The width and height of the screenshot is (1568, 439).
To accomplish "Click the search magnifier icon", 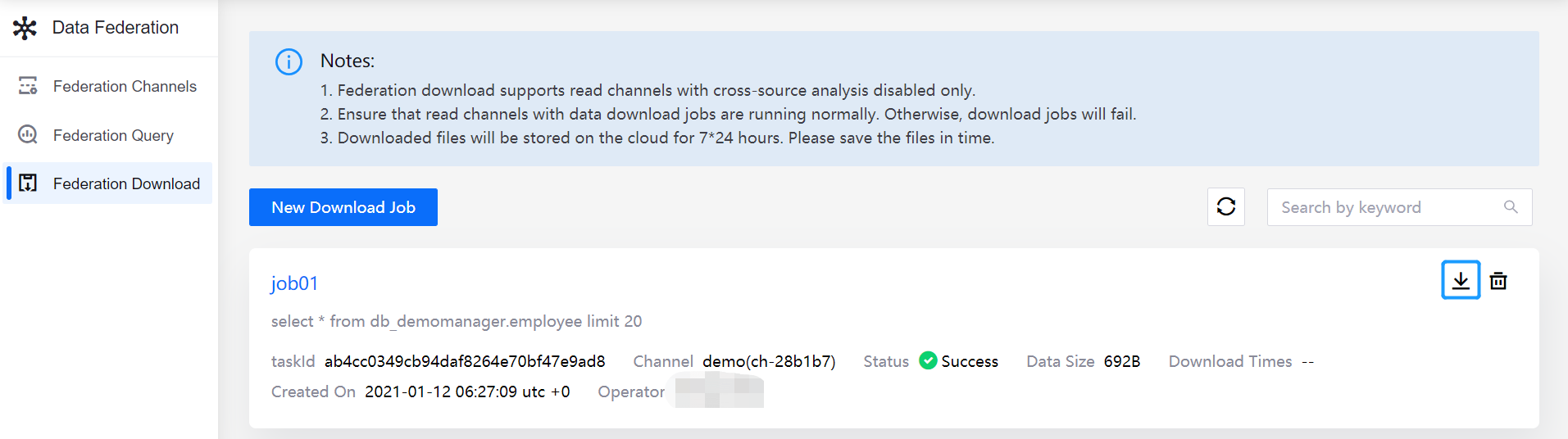I will tap(1511, 207).
